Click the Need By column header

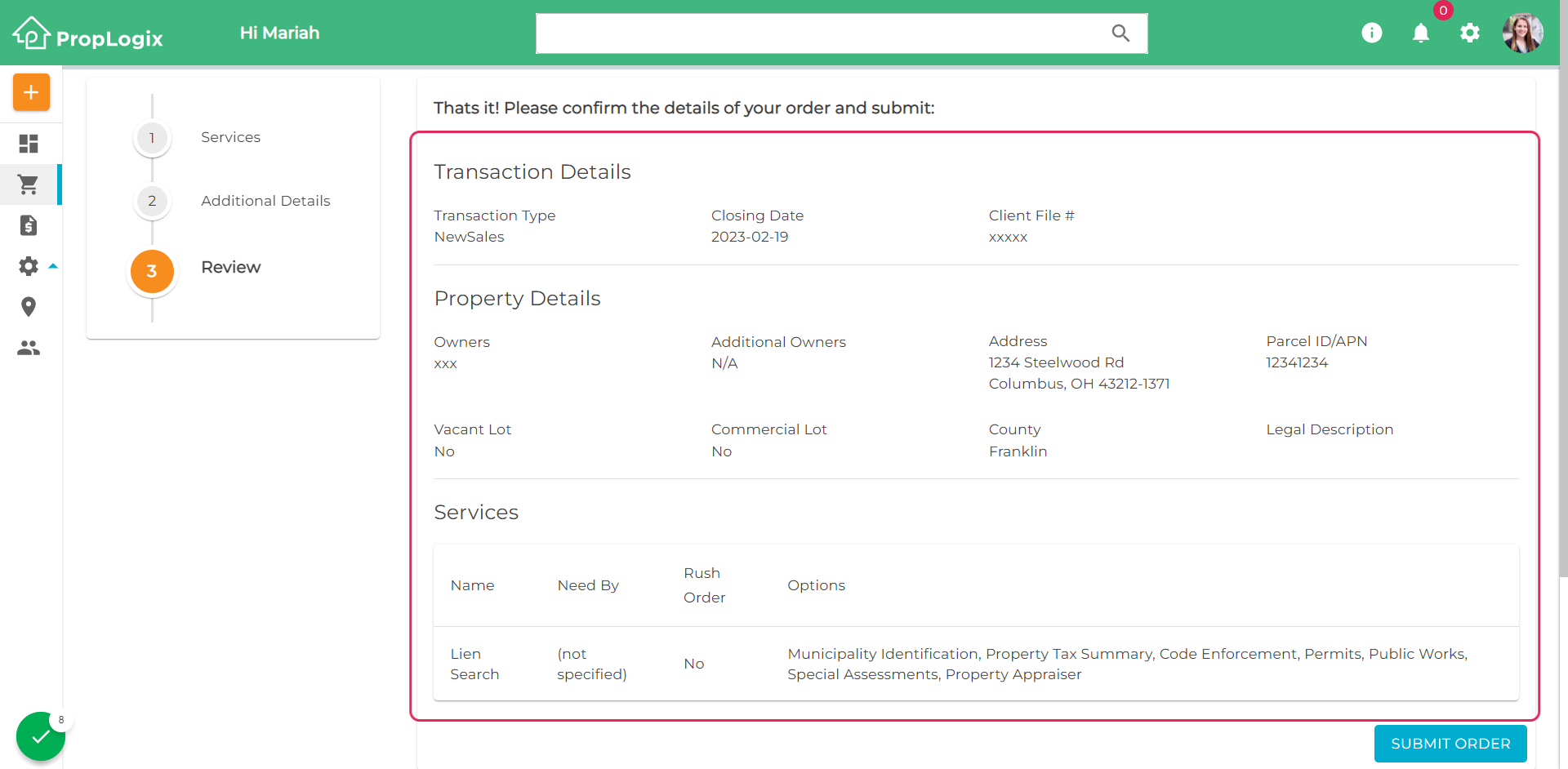[x=588, y=585]
